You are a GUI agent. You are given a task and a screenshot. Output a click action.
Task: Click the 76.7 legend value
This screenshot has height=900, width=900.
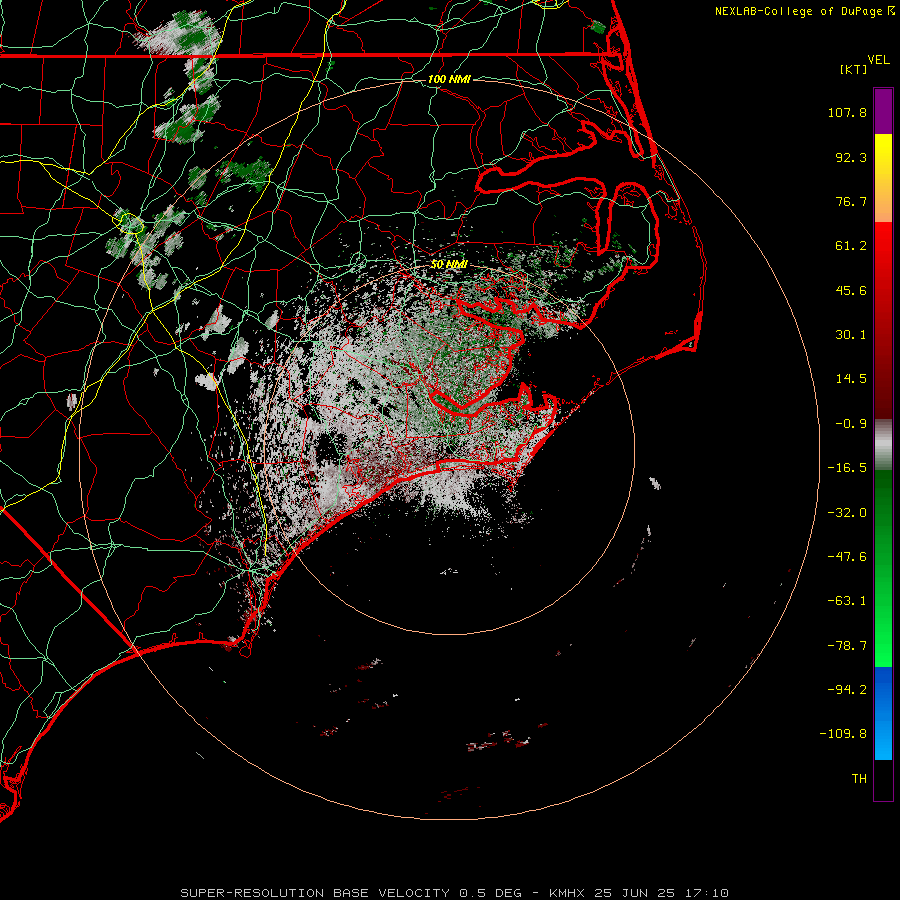[851, 201]
